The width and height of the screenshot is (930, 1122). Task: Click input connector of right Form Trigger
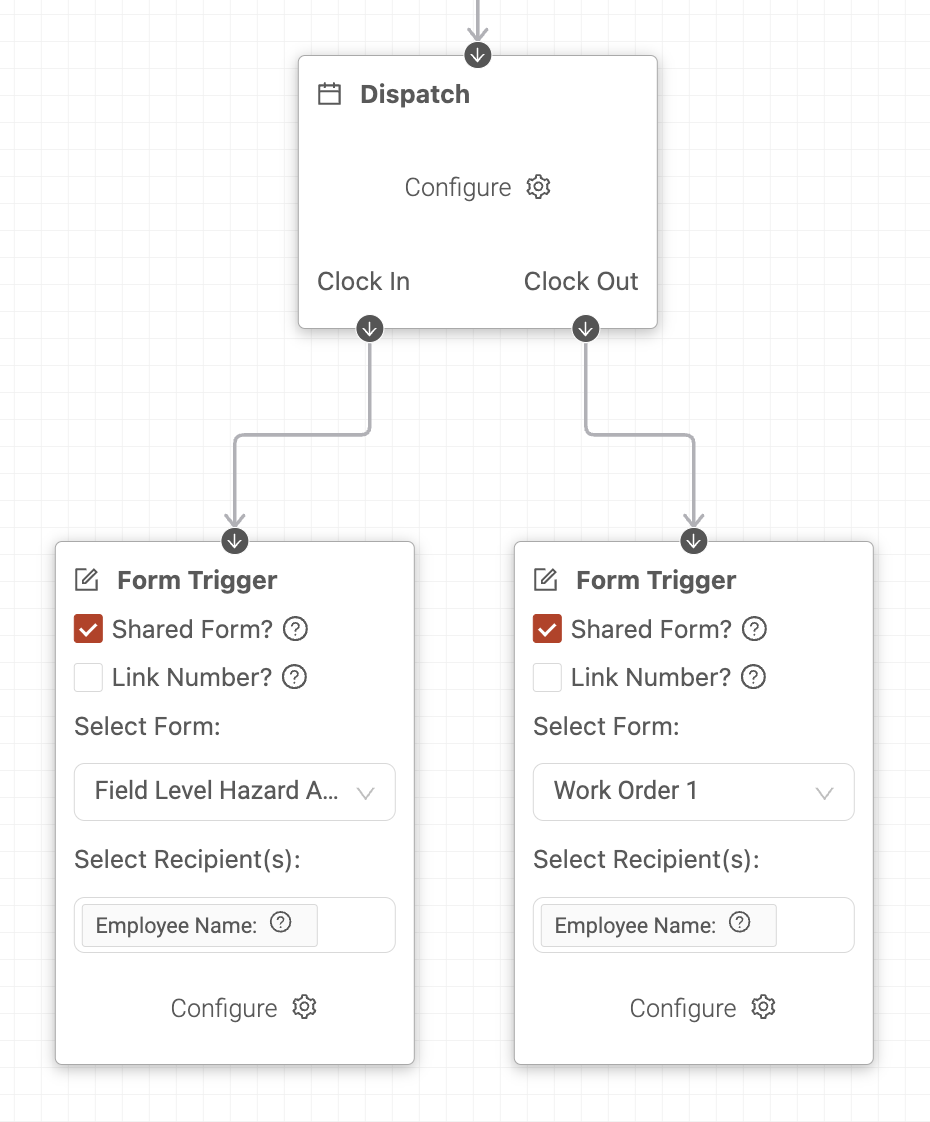click(x=694, y=541)
